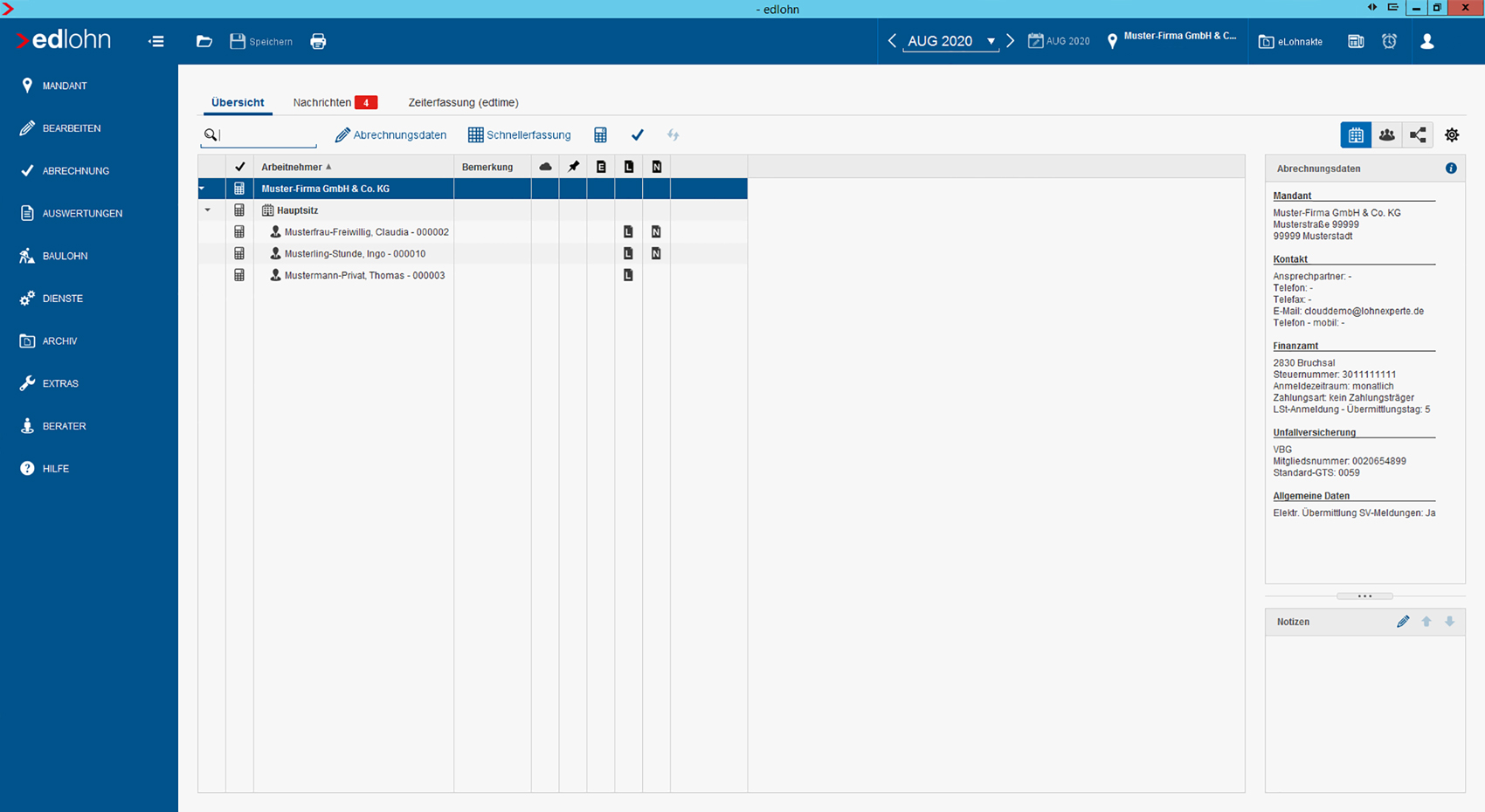Collapse the Muster-Firma GmbH & Co. KG row

pyautogui.click(x=202, y=189)
